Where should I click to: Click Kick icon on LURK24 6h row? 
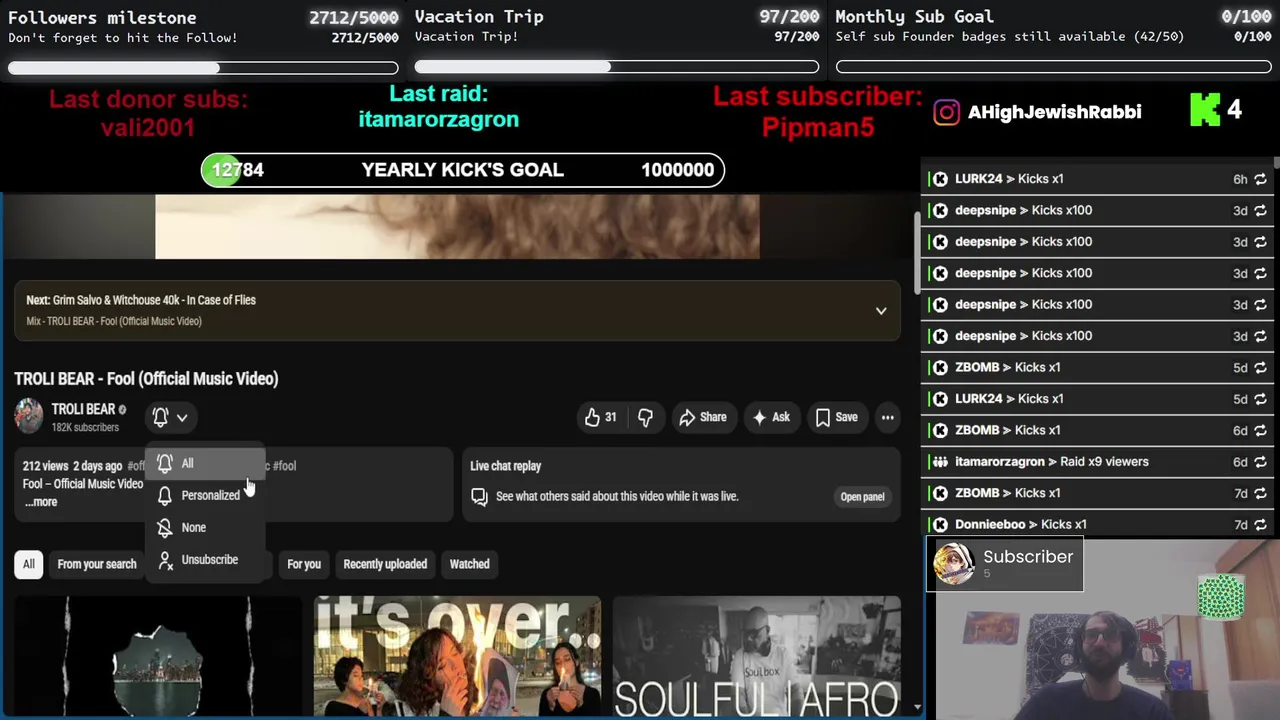(x=940, y=179)
